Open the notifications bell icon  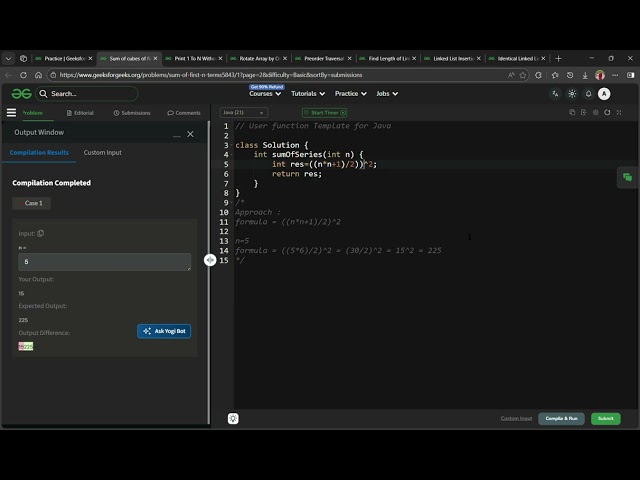point(588,94)
